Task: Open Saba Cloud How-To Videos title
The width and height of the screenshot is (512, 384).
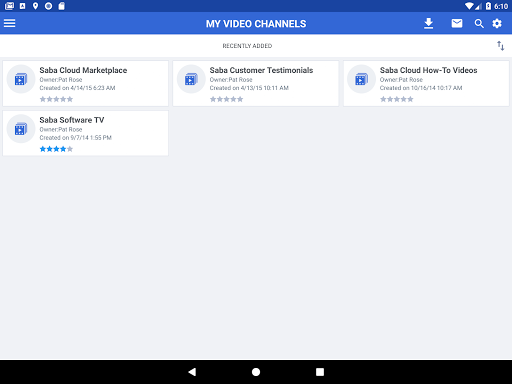Action: point(429,70)
